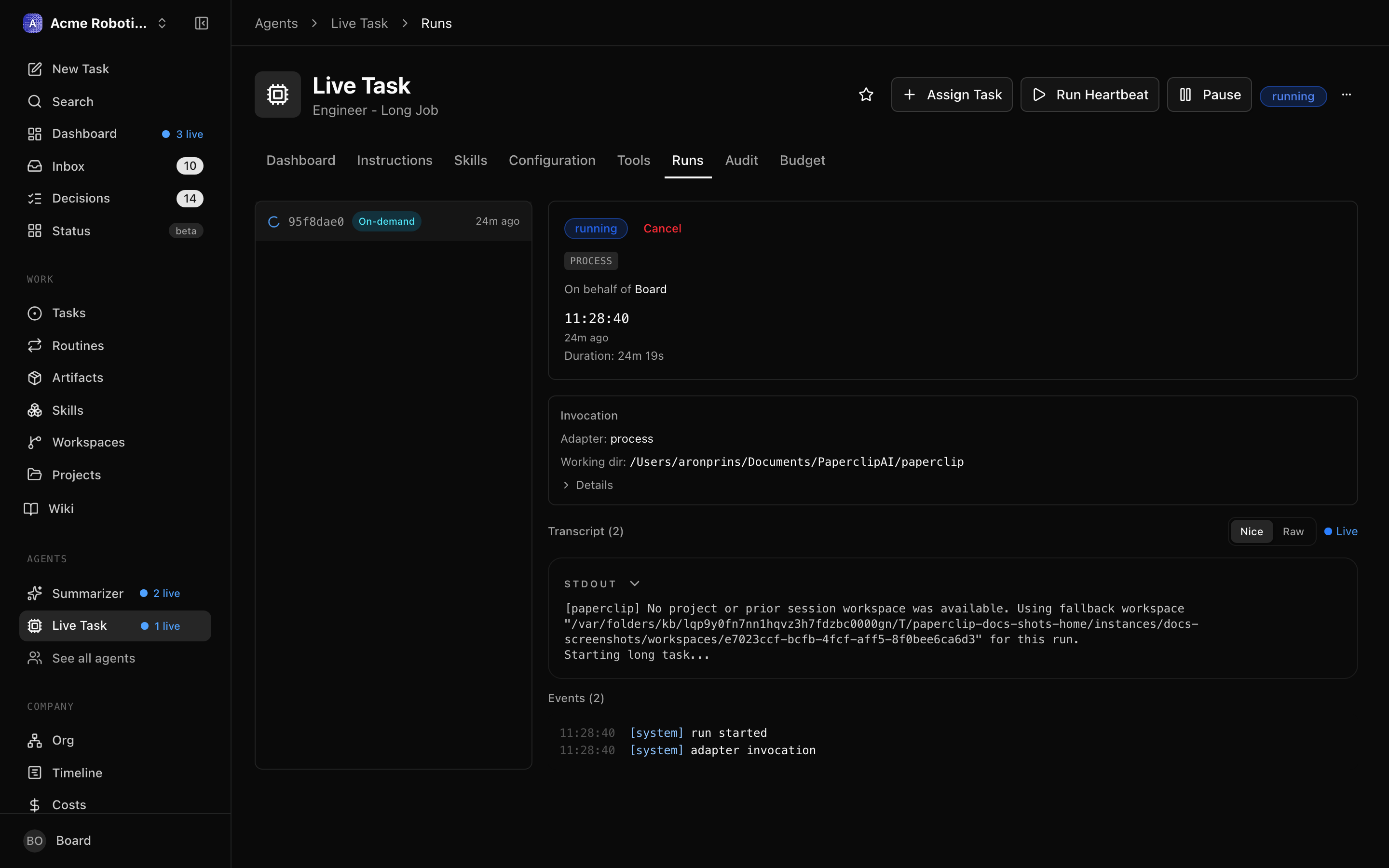The width and height of the screenshot is (1389, 868).
Task: Click the beta badge next to Status
Action: (186, 231)
